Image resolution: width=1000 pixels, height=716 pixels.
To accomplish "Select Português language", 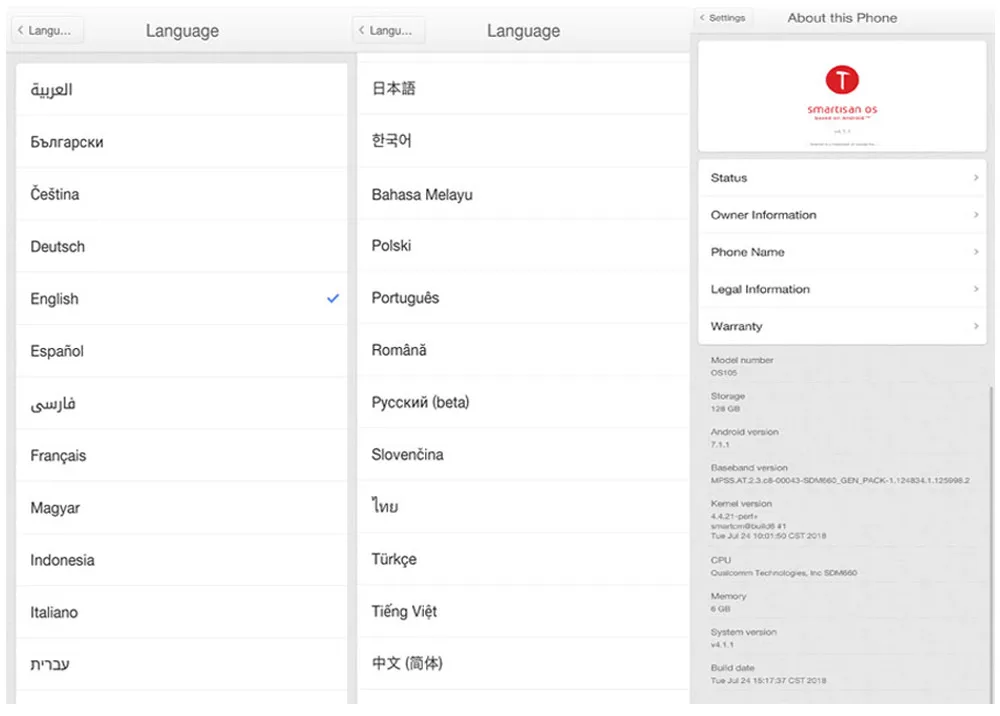I will tap(523, 298).
